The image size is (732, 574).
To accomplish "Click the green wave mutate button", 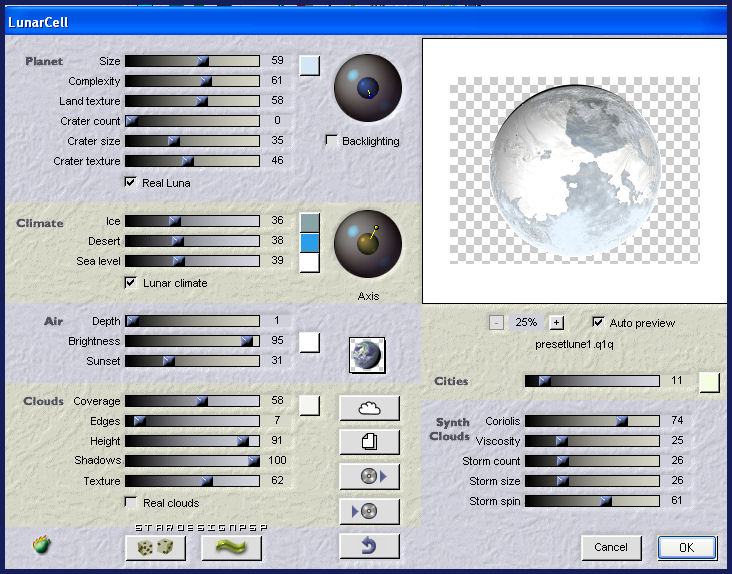I will (x=232, y=547).
